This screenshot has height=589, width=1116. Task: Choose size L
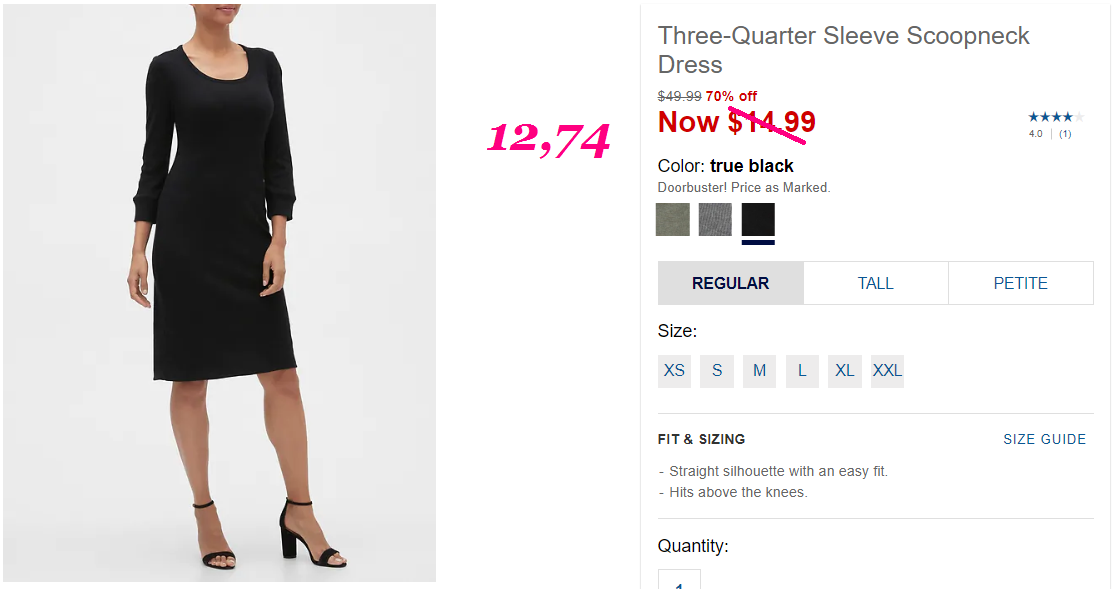pyautogui.click(x=802, y=371)
